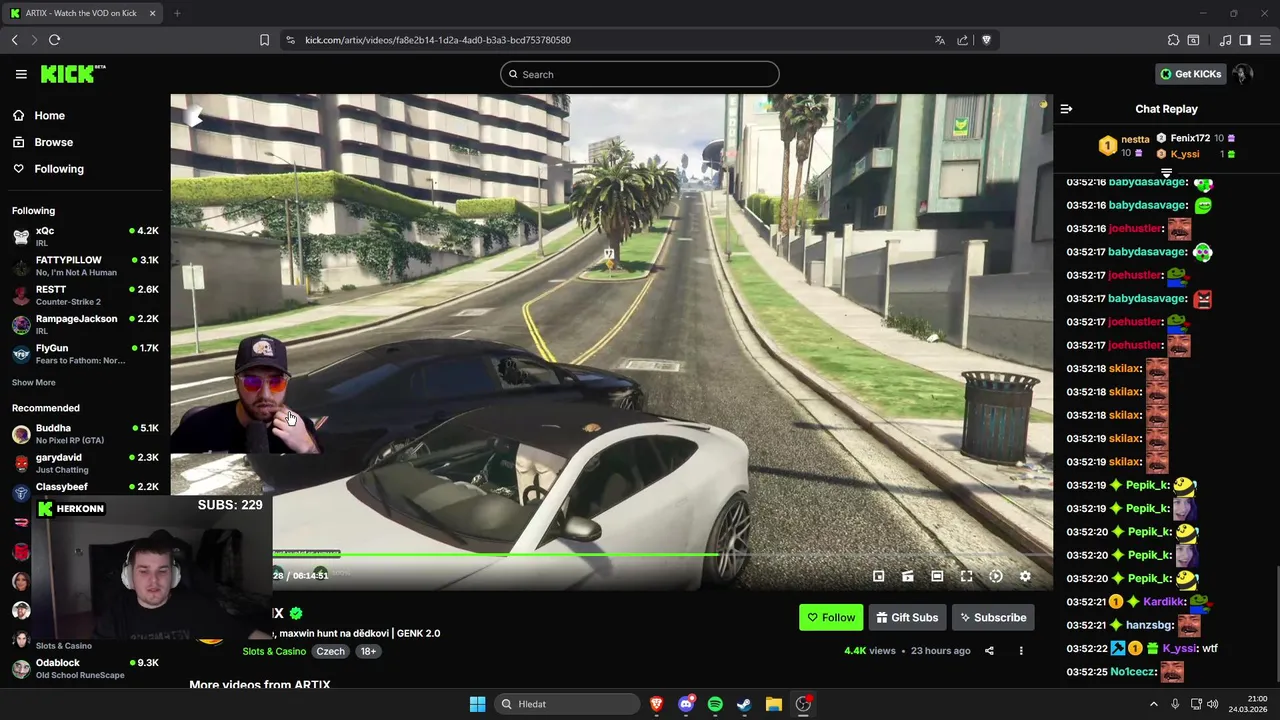This screenshot has height=720, width=1280.
Task: Share page via address bar icon
Action: tap(962, 40)
